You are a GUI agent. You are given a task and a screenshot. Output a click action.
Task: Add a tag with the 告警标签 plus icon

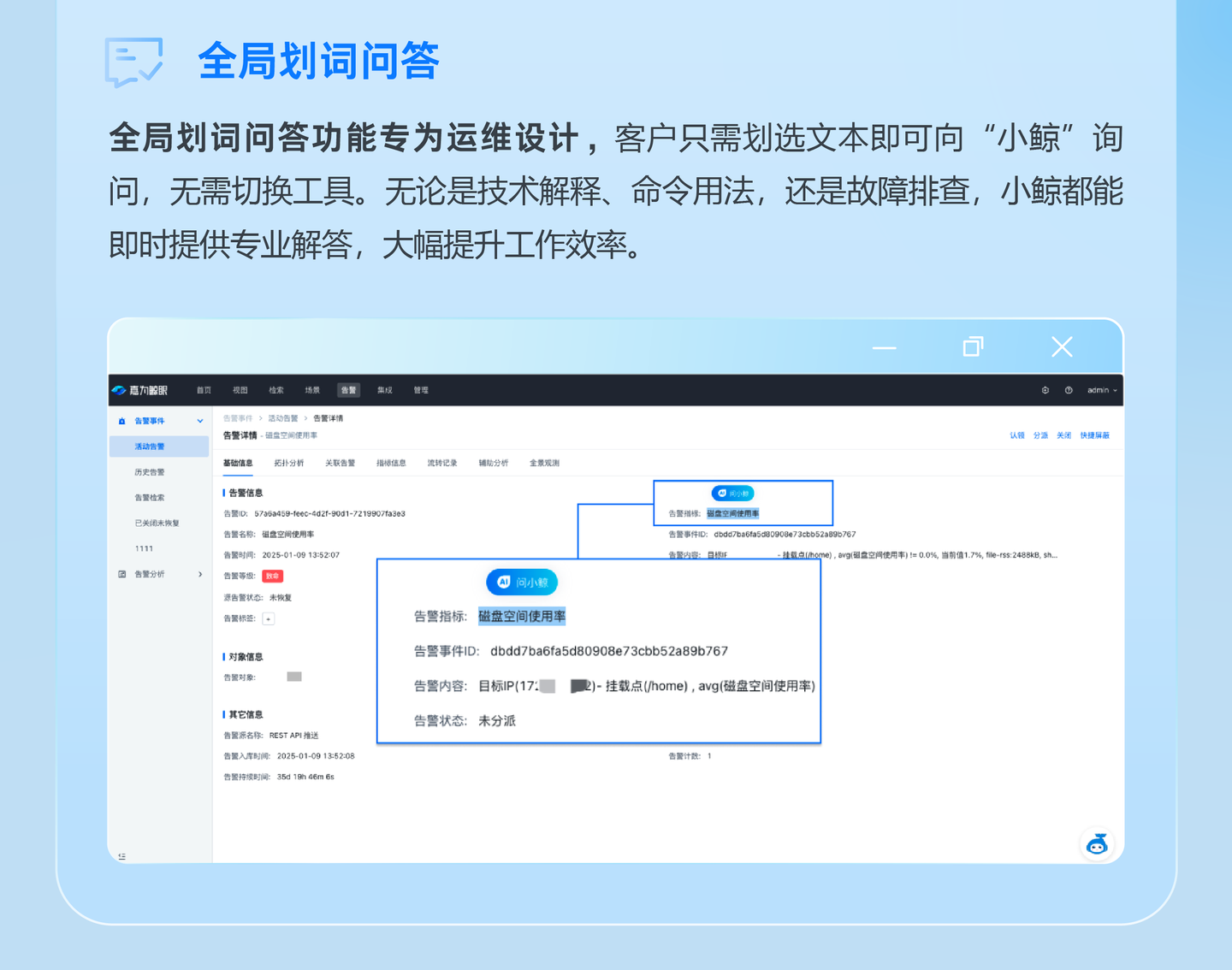(x=269, y=618)
